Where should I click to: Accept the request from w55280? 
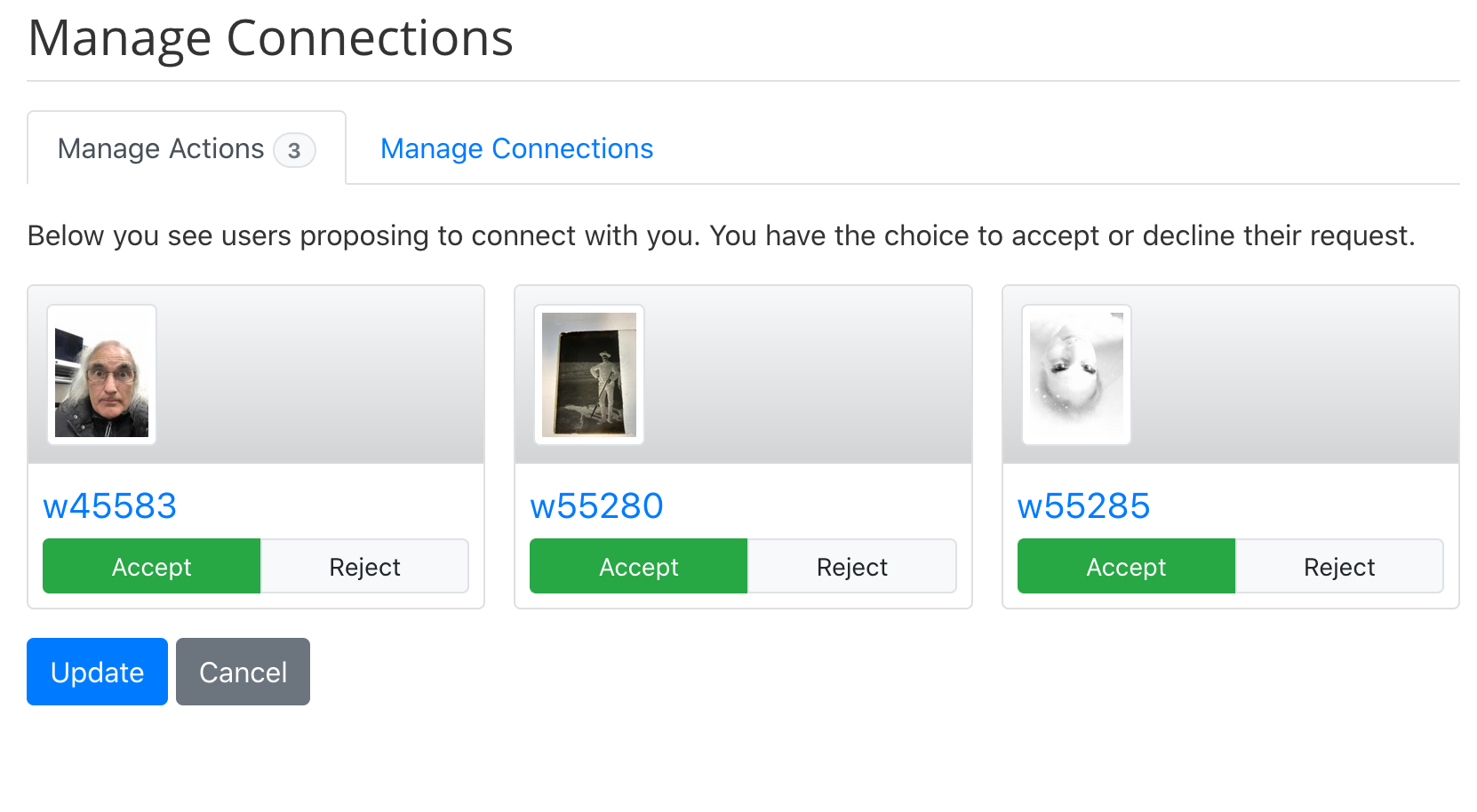click(x=639, y=566)
